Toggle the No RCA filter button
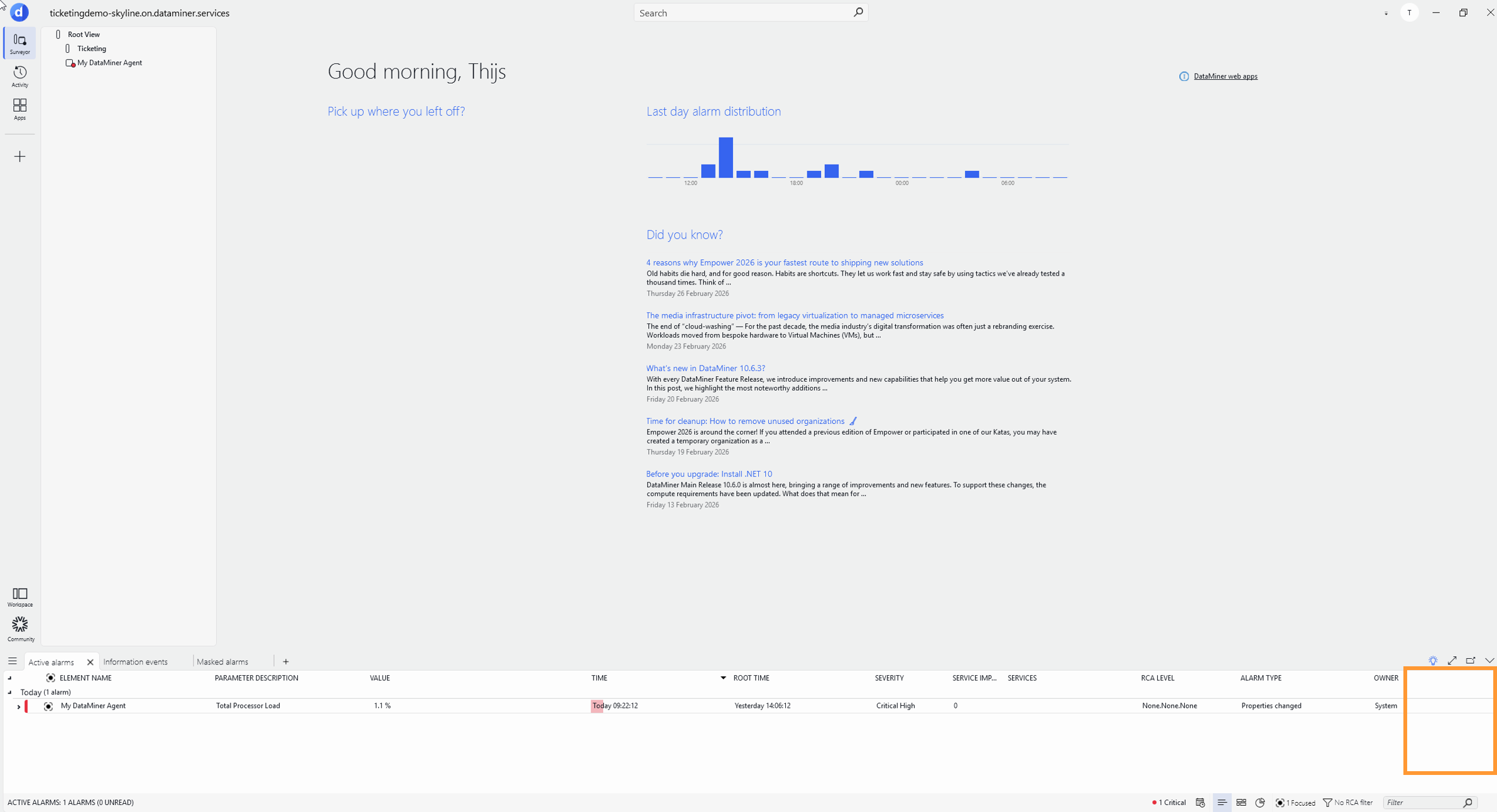The width and height of the screenshot is (1497, 812). (x=1347, y=803)
